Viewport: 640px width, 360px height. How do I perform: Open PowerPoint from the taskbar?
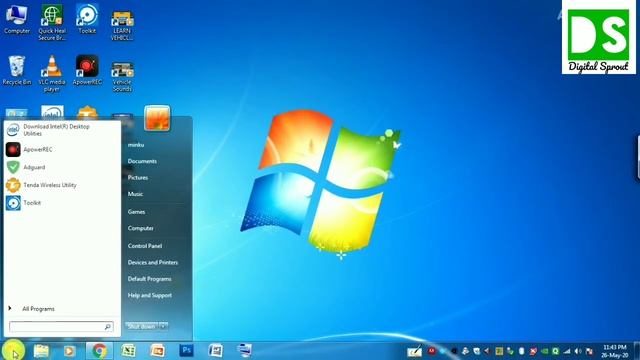click(157, 351)
